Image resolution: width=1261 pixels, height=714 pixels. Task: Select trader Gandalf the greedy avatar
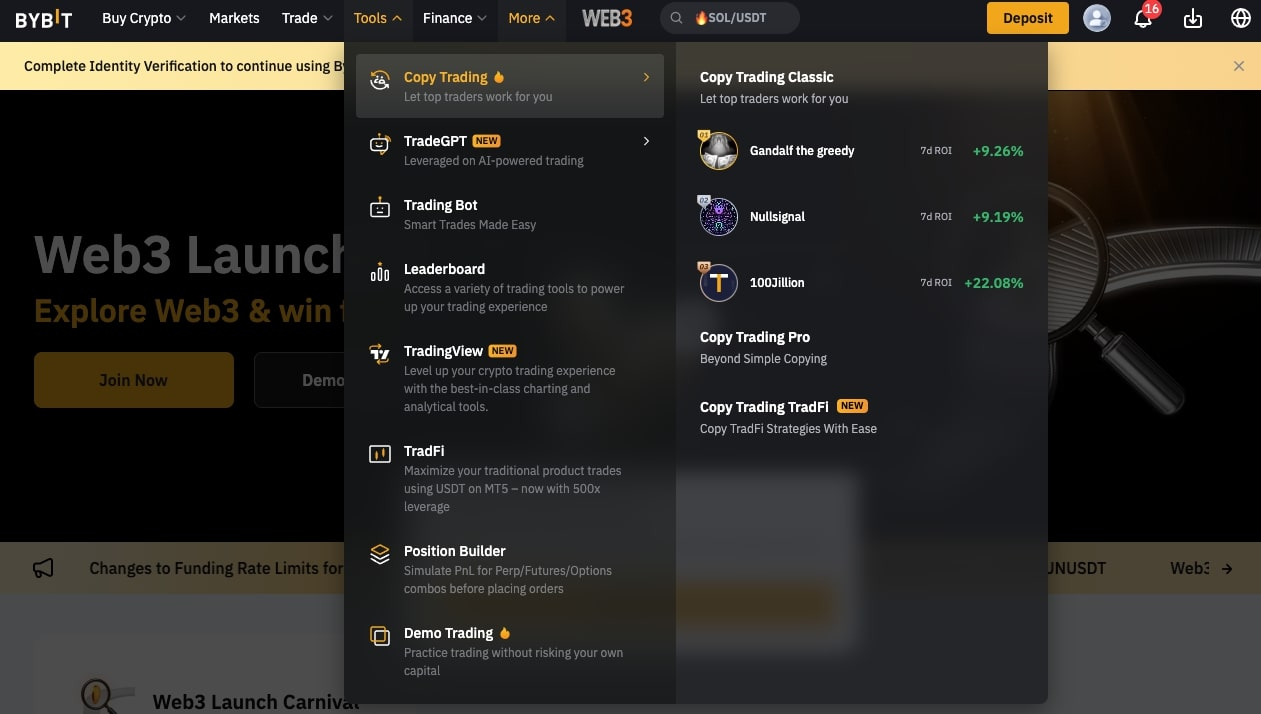click(718, 151)
